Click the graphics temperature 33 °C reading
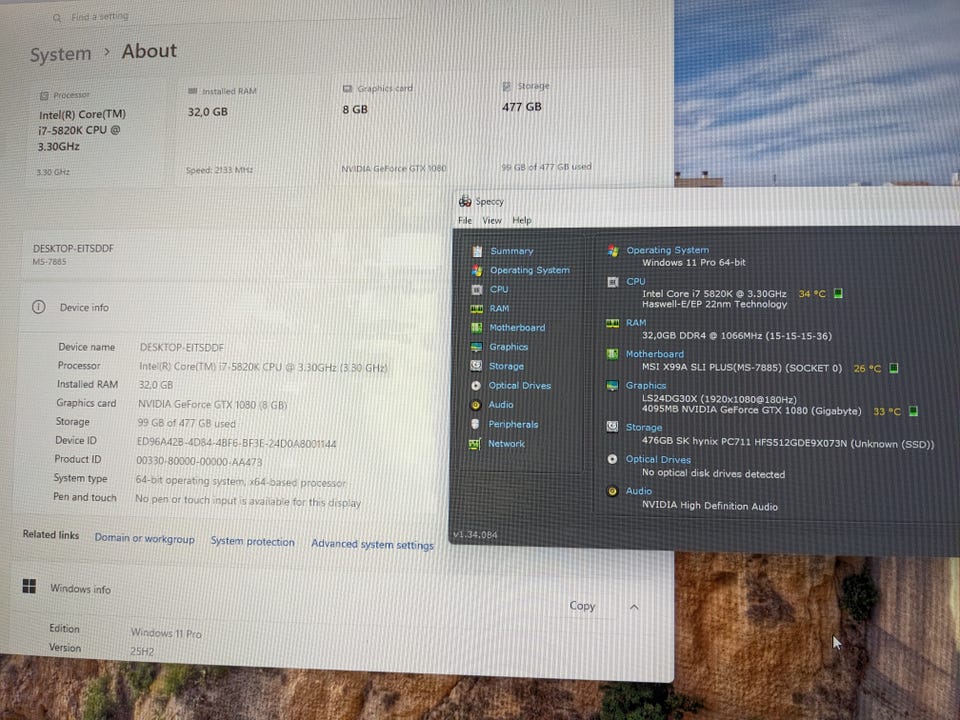This screenshot has height=720, width=960. pyautogui.click(x=887, y=411)
